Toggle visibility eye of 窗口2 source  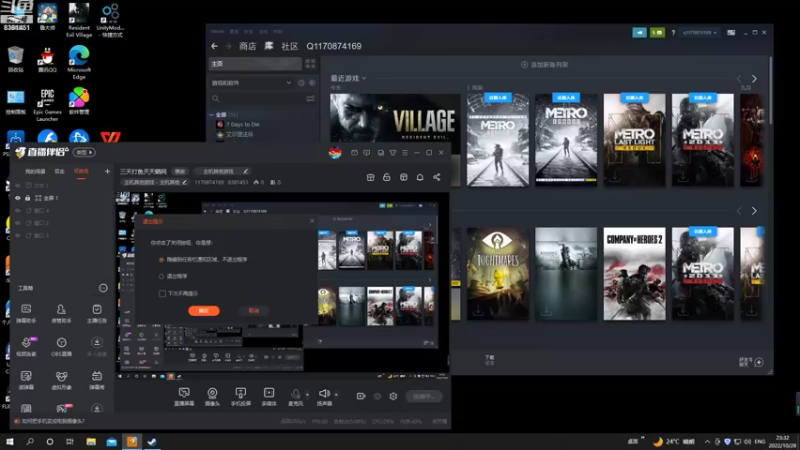tap(18, 223)
